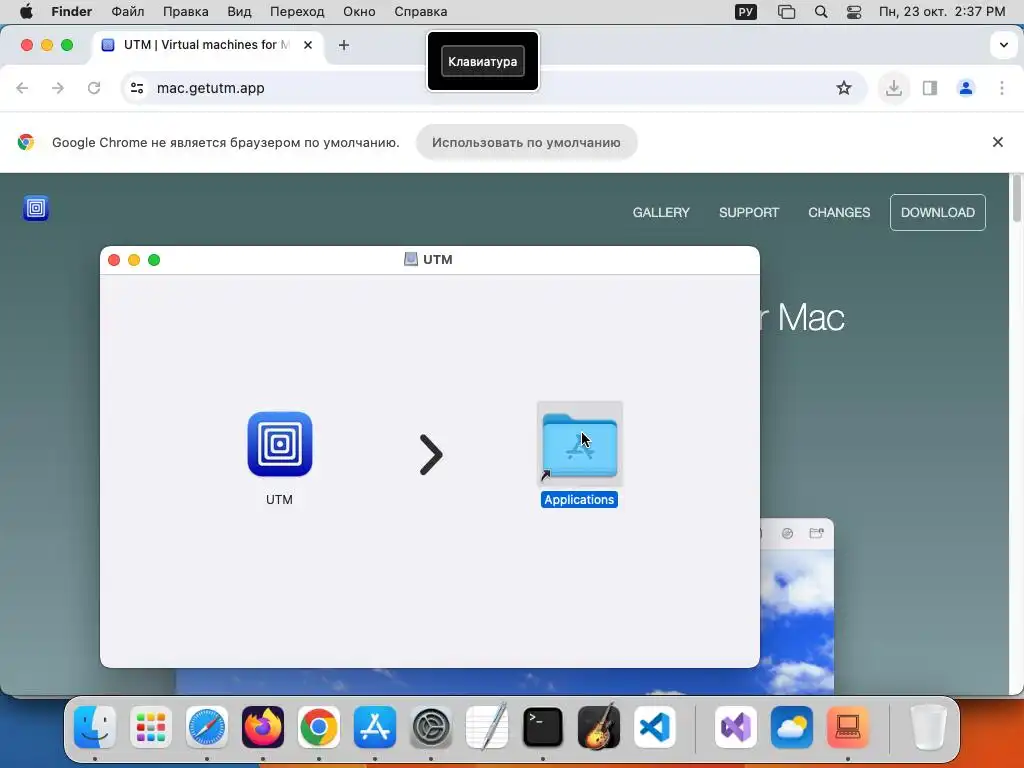This screenshot has width=1024, height=768.
Task: Open Finder from the Dock
Action: (x=95, y=727)
